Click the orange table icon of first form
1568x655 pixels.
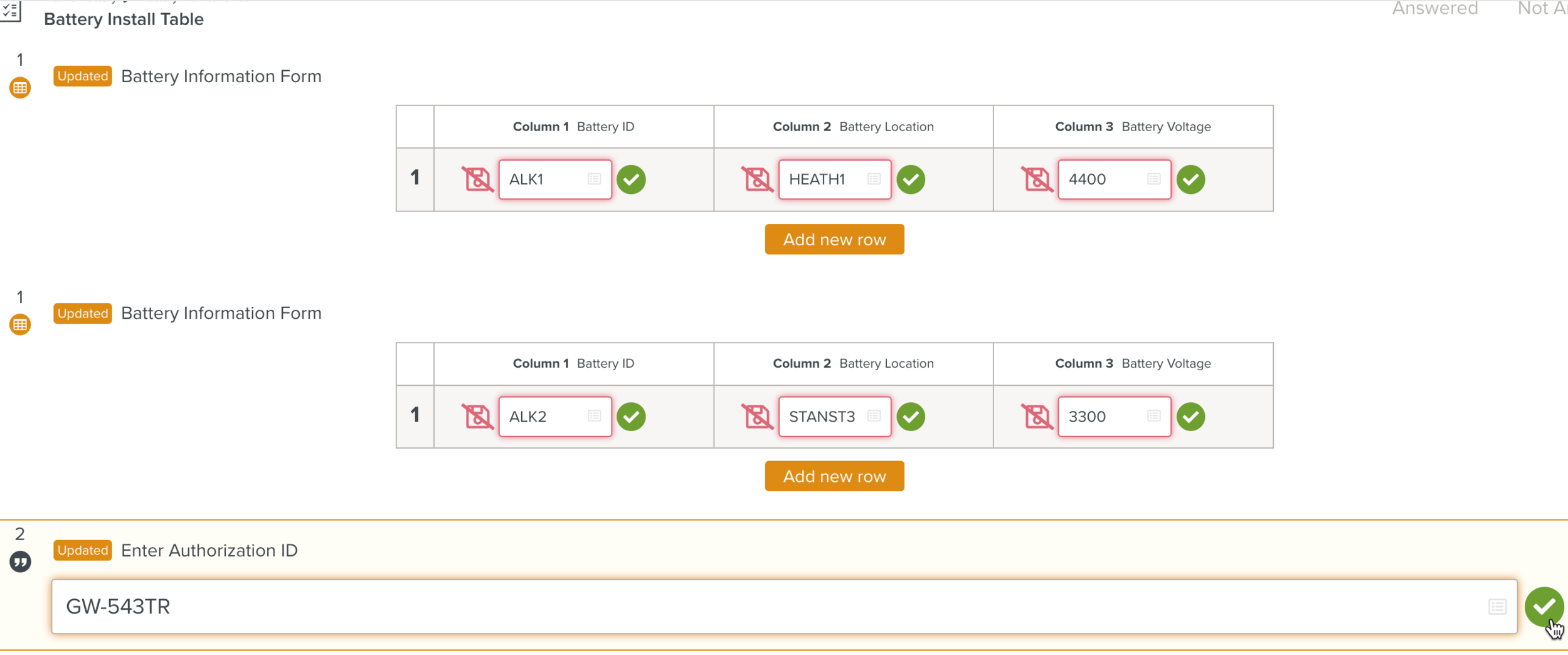pyautogui.click(x=20, y=88)
